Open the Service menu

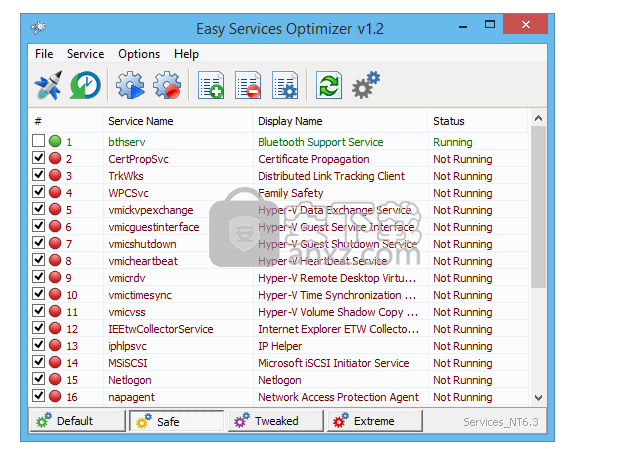coord(86,54)
